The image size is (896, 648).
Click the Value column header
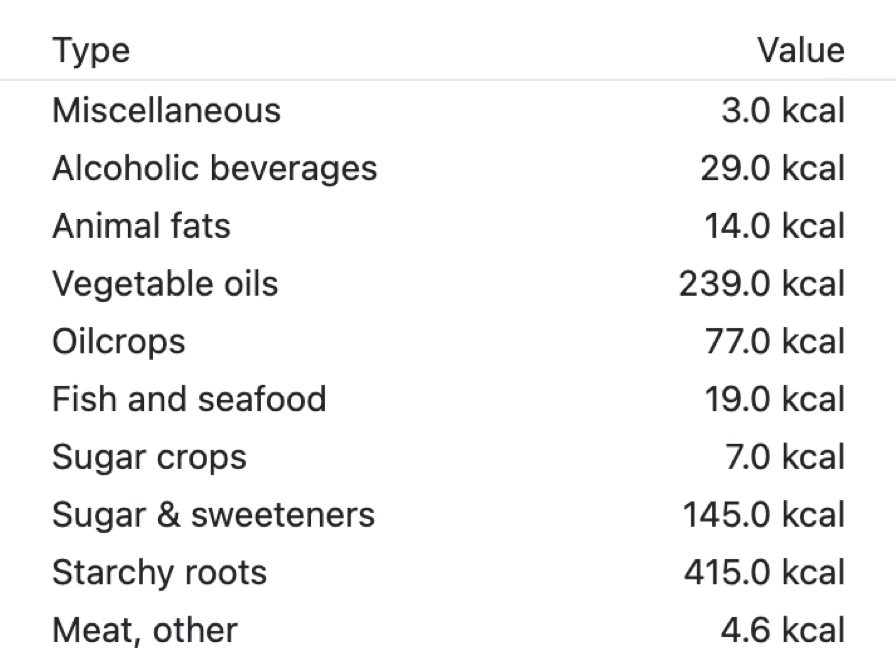800,50
